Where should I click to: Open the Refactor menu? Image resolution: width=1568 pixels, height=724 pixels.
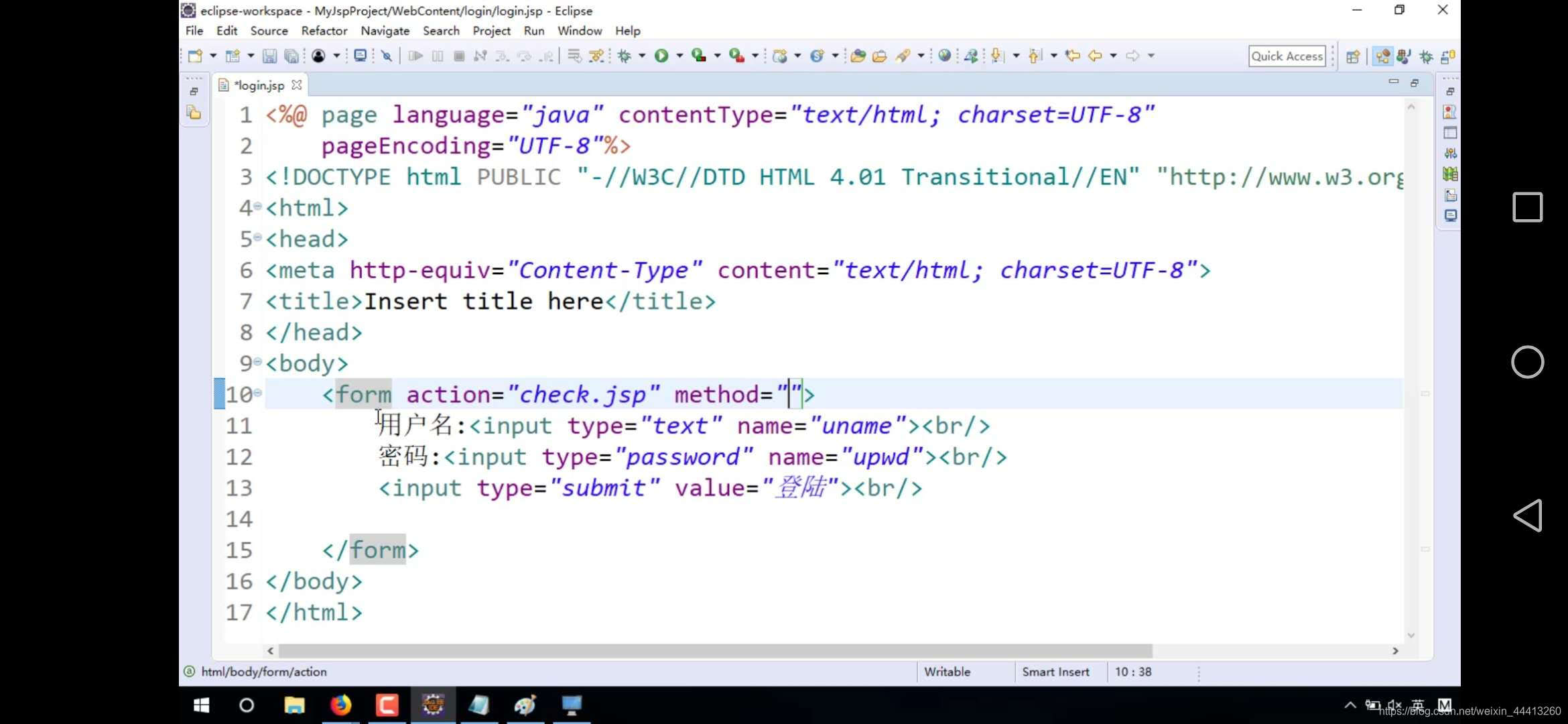324,31
